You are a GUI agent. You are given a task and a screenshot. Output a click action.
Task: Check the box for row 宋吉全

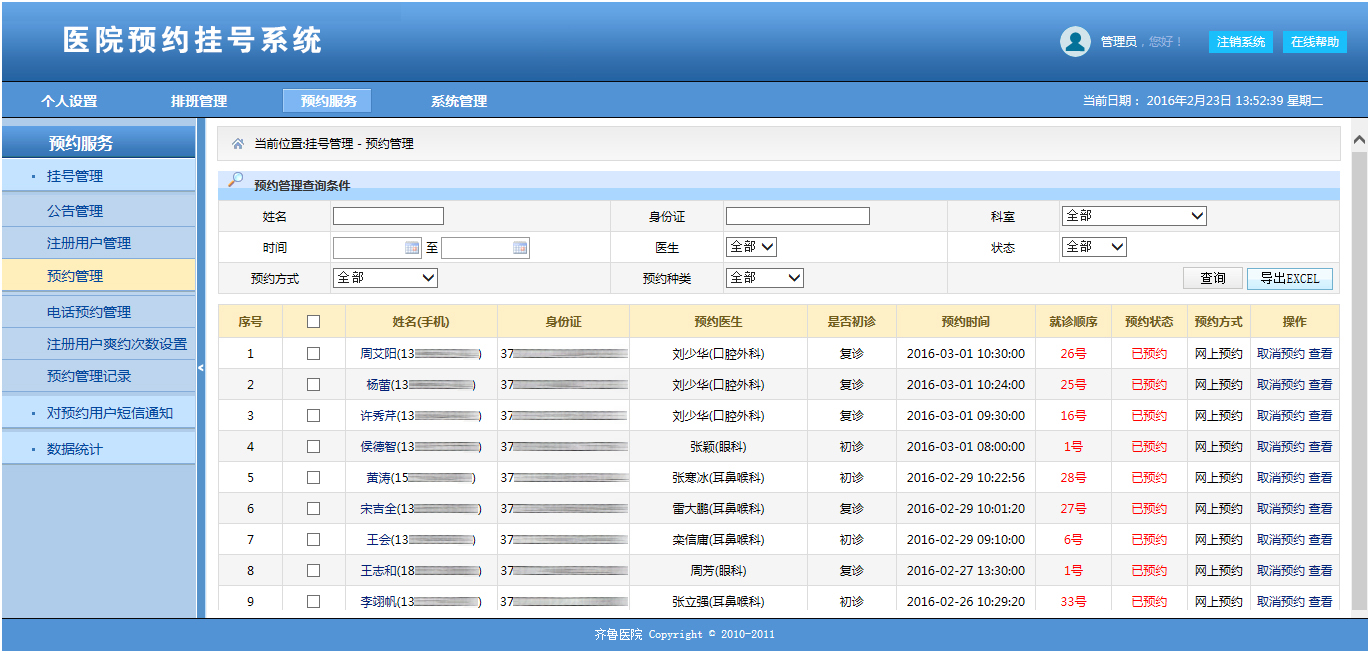click(313, 509)
